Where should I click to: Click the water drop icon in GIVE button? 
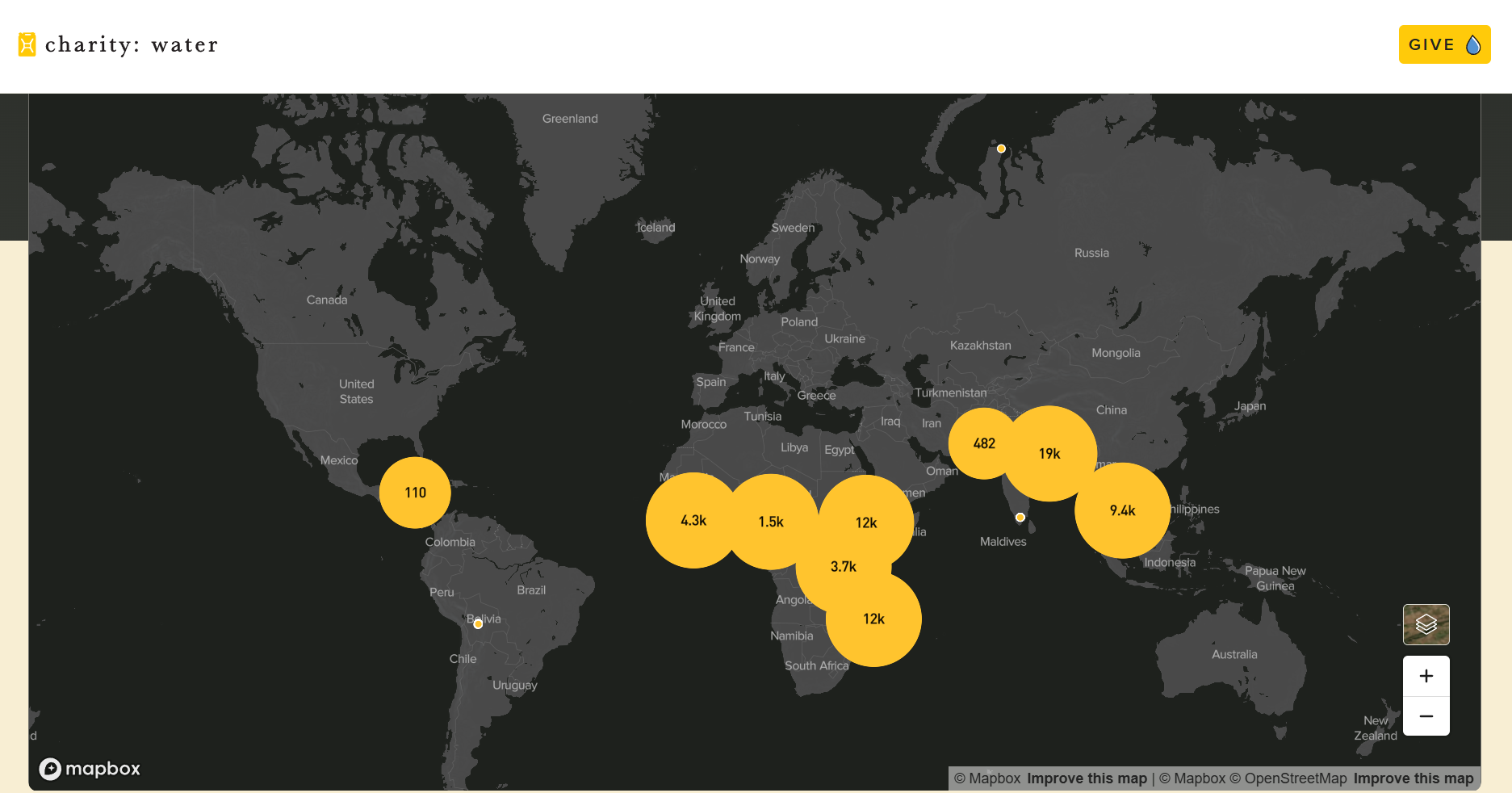(x=1472, y=44)
